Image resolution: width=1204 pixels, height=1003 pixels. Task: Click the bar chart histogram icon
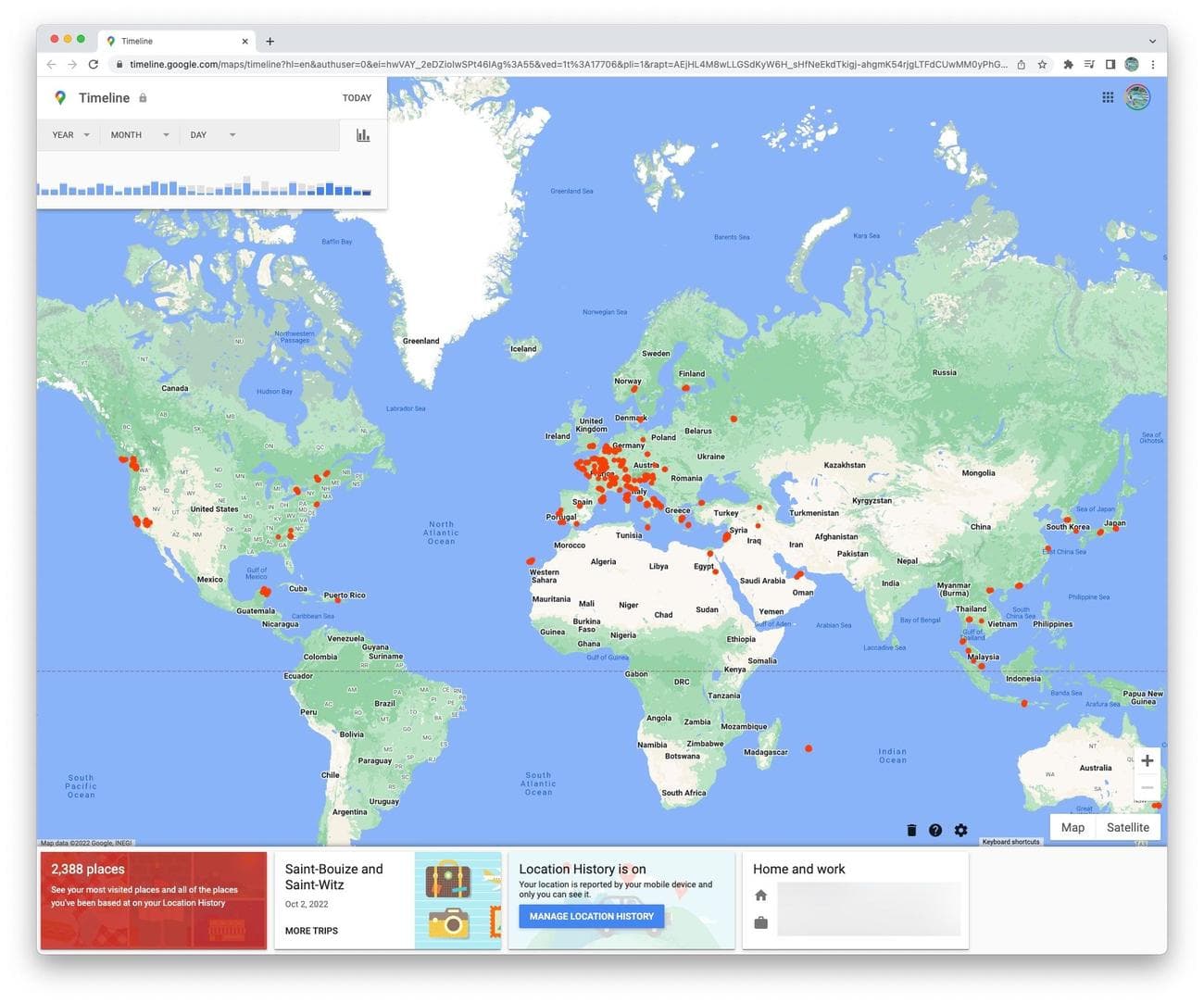[x=363, y=135]
